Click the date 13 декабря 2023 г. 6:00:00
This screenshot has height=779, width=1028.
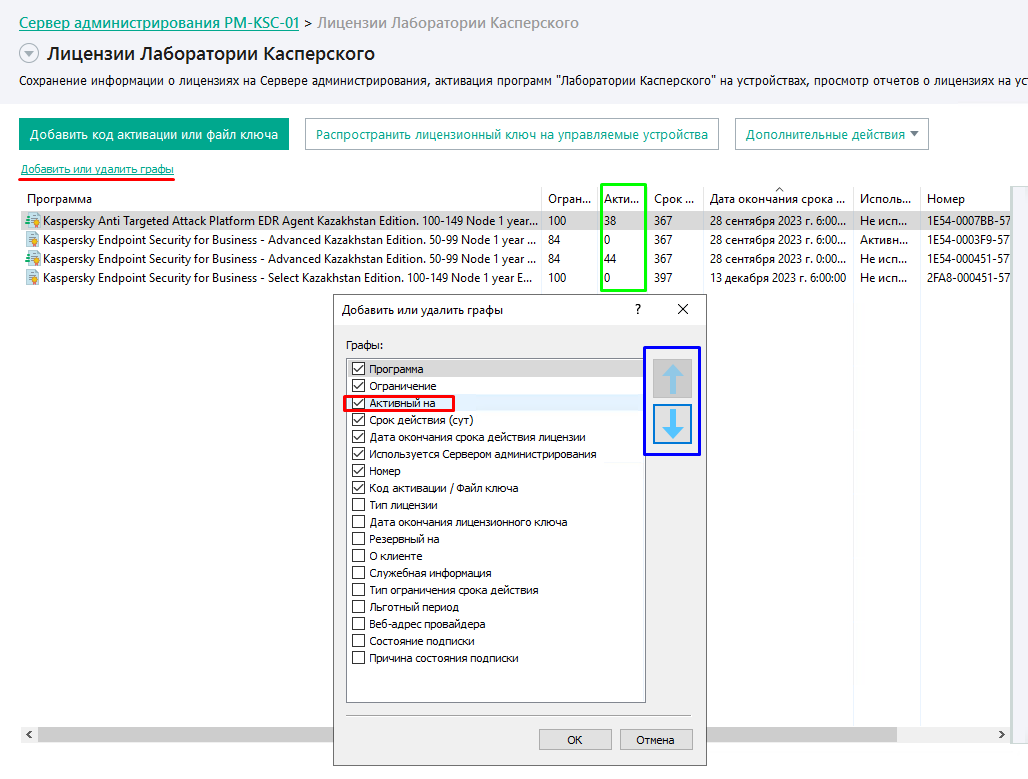[x=778, y=278]
